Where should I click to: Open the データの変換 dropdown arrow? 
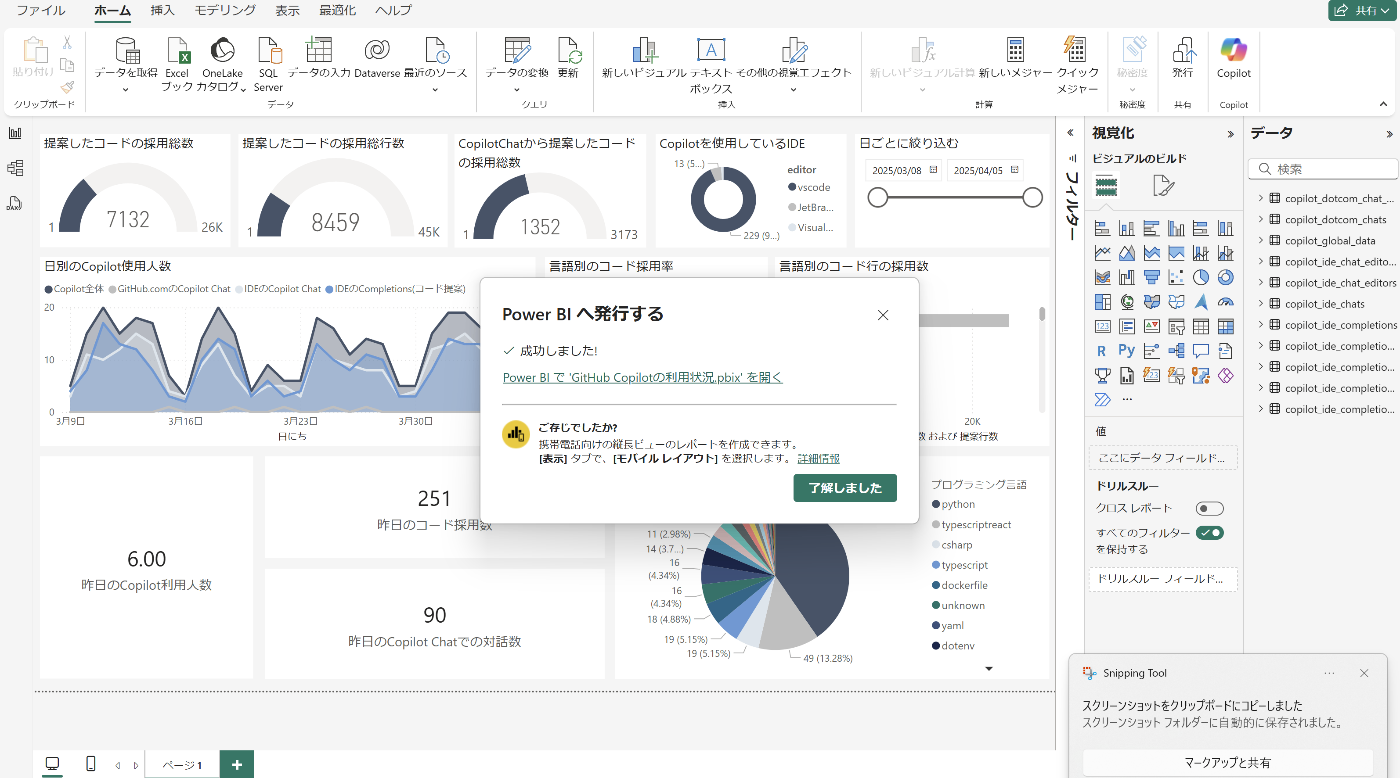point(517,89)
